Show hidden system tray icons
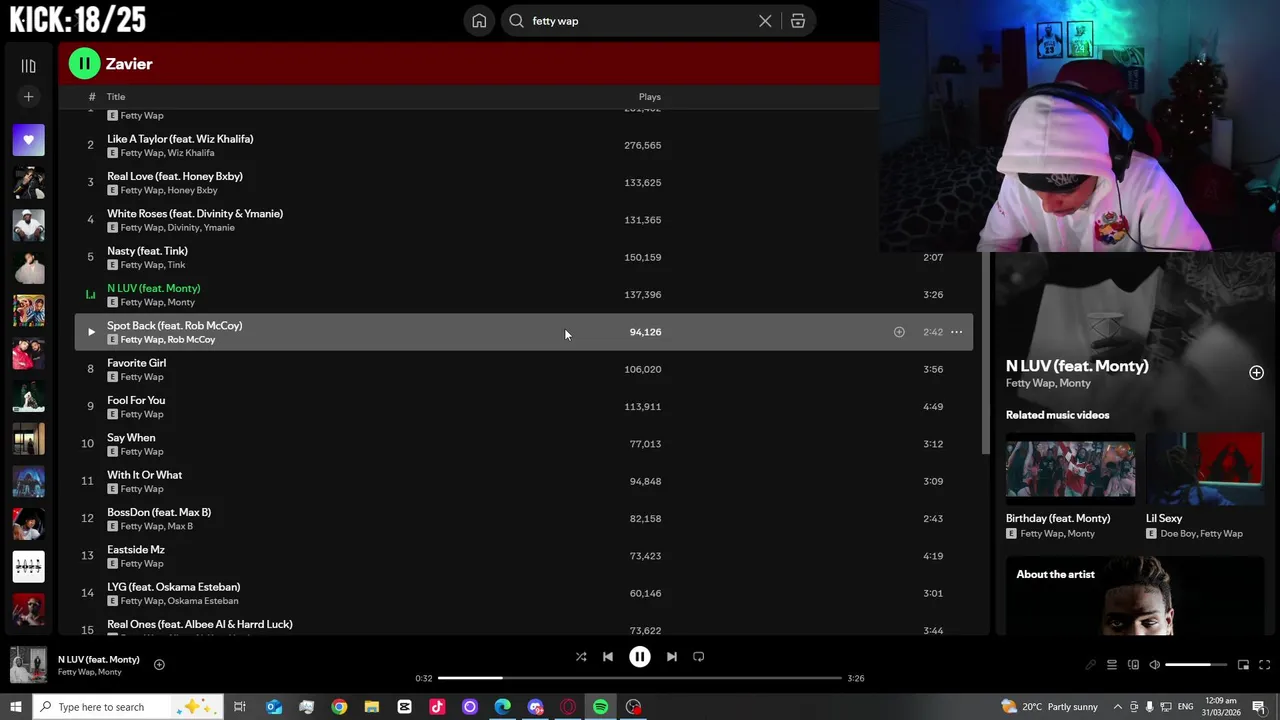This screenshot has width=1280, height=720. (1118, 707)
